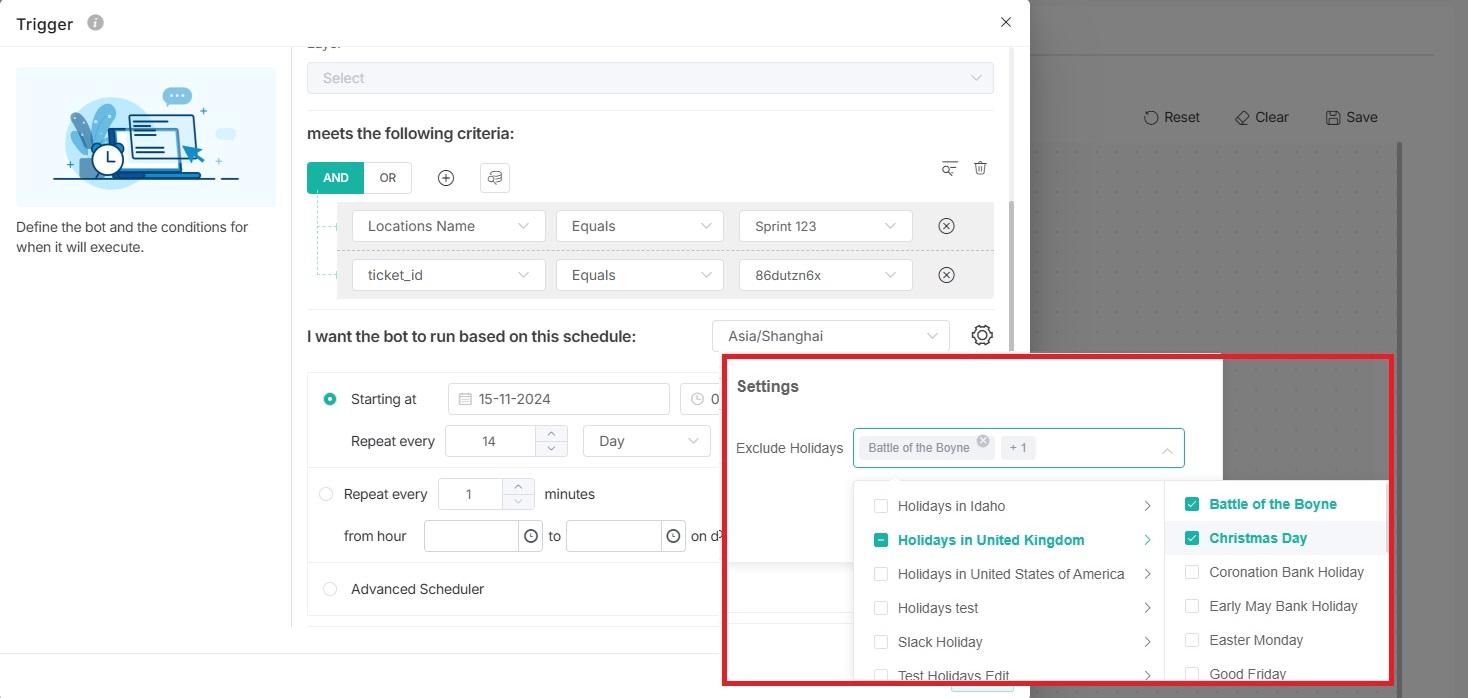Click the Starting at date field
Image resolution: width=1468 pixels, height=698 pixels.
[x=558, y=399]
